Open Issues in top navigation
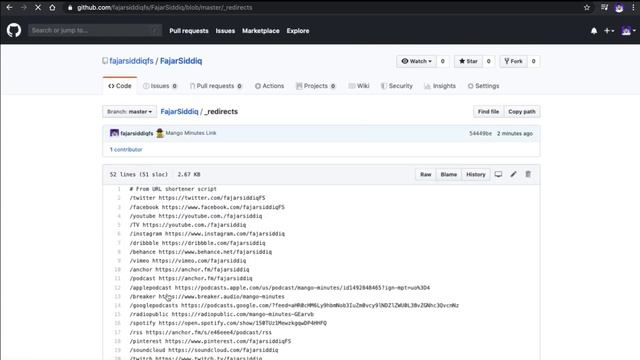 (225, 31)
